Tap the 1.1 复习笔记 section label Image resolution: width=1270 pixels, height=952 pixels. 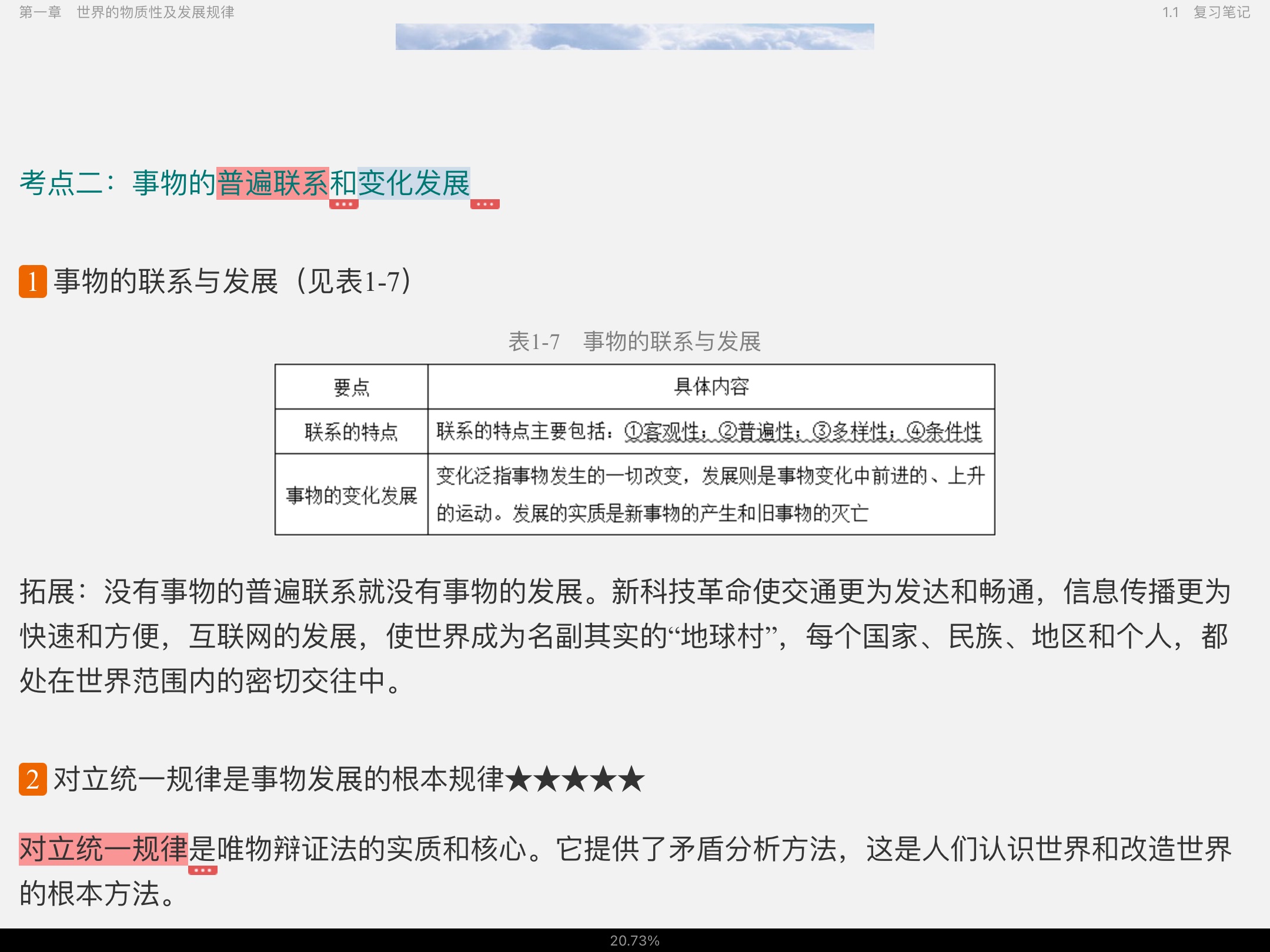point(1206,12)
